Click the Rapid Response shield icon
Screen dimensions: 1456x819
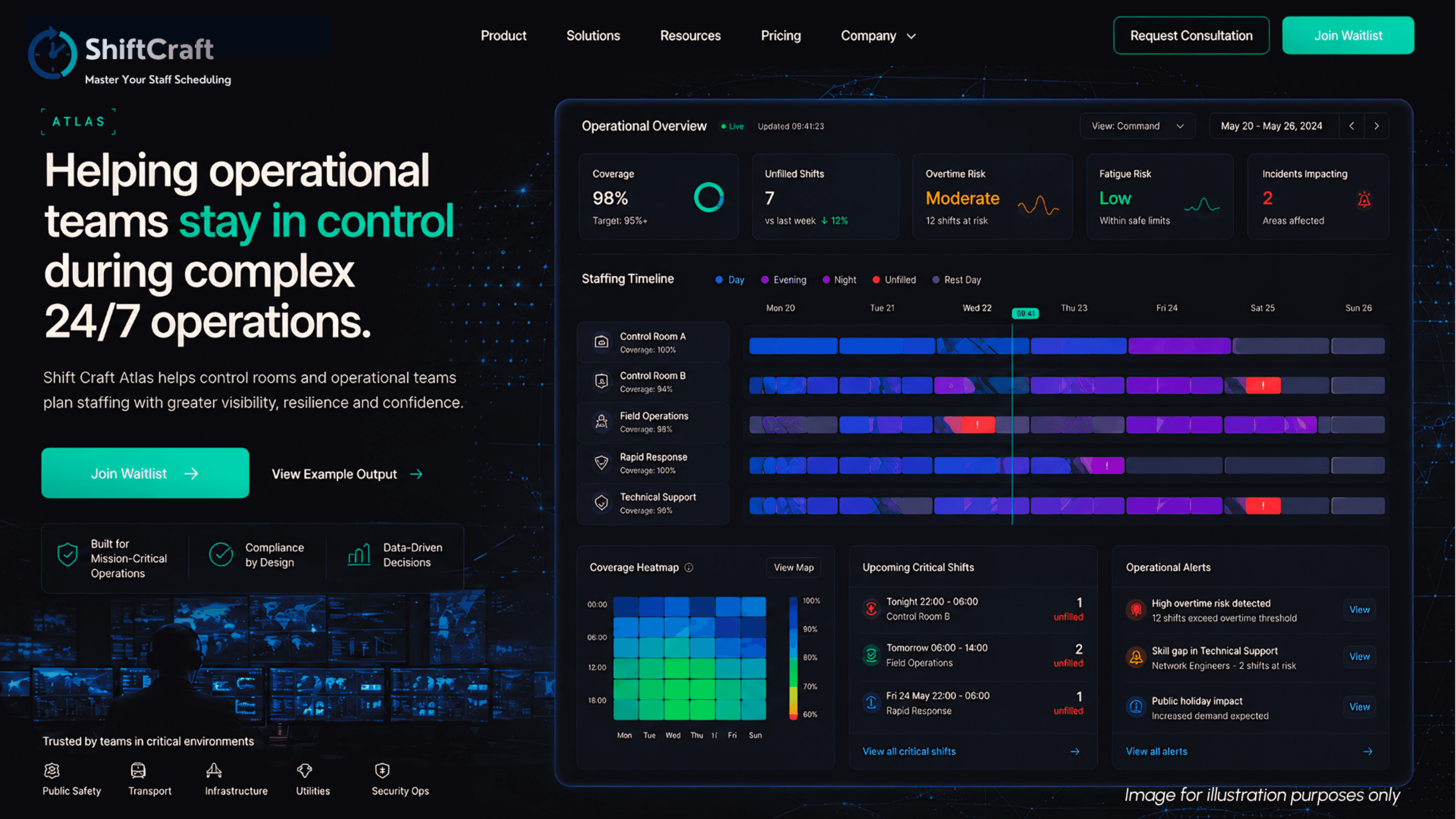click(x=601, y=463)
